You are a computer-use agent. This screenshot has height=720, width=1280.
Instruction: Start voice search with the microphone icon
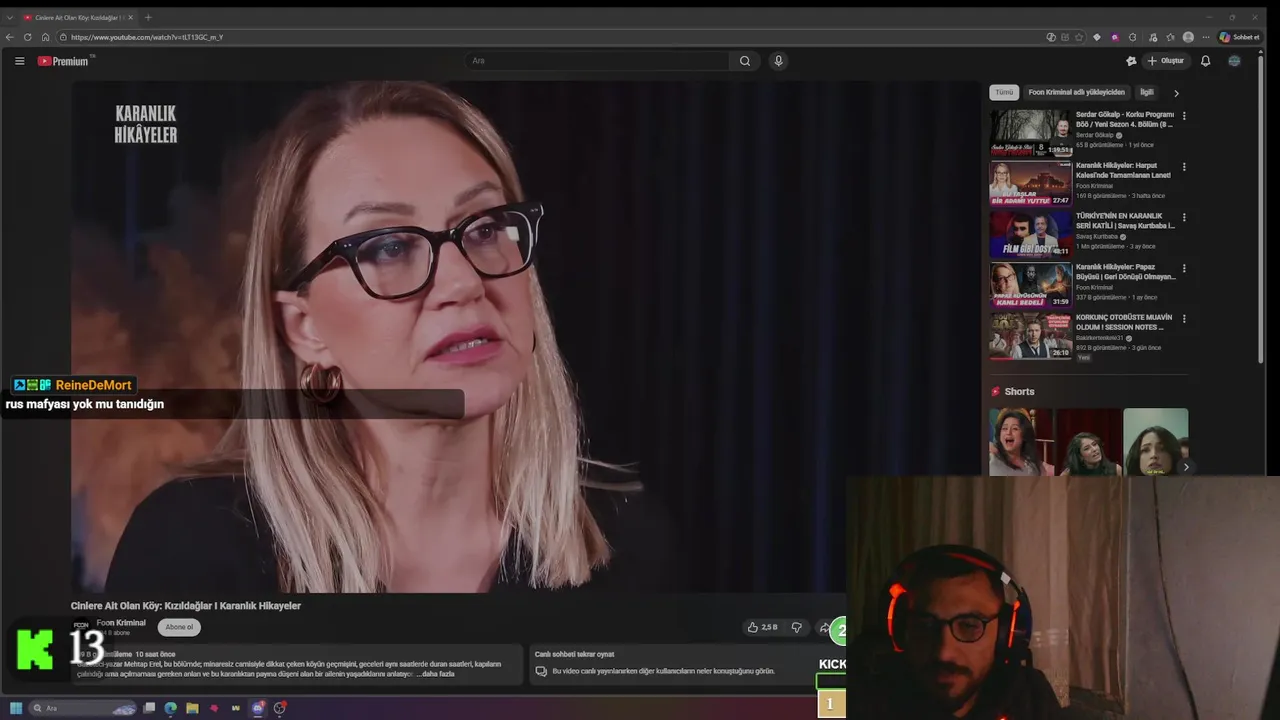(x=778, y=61)
